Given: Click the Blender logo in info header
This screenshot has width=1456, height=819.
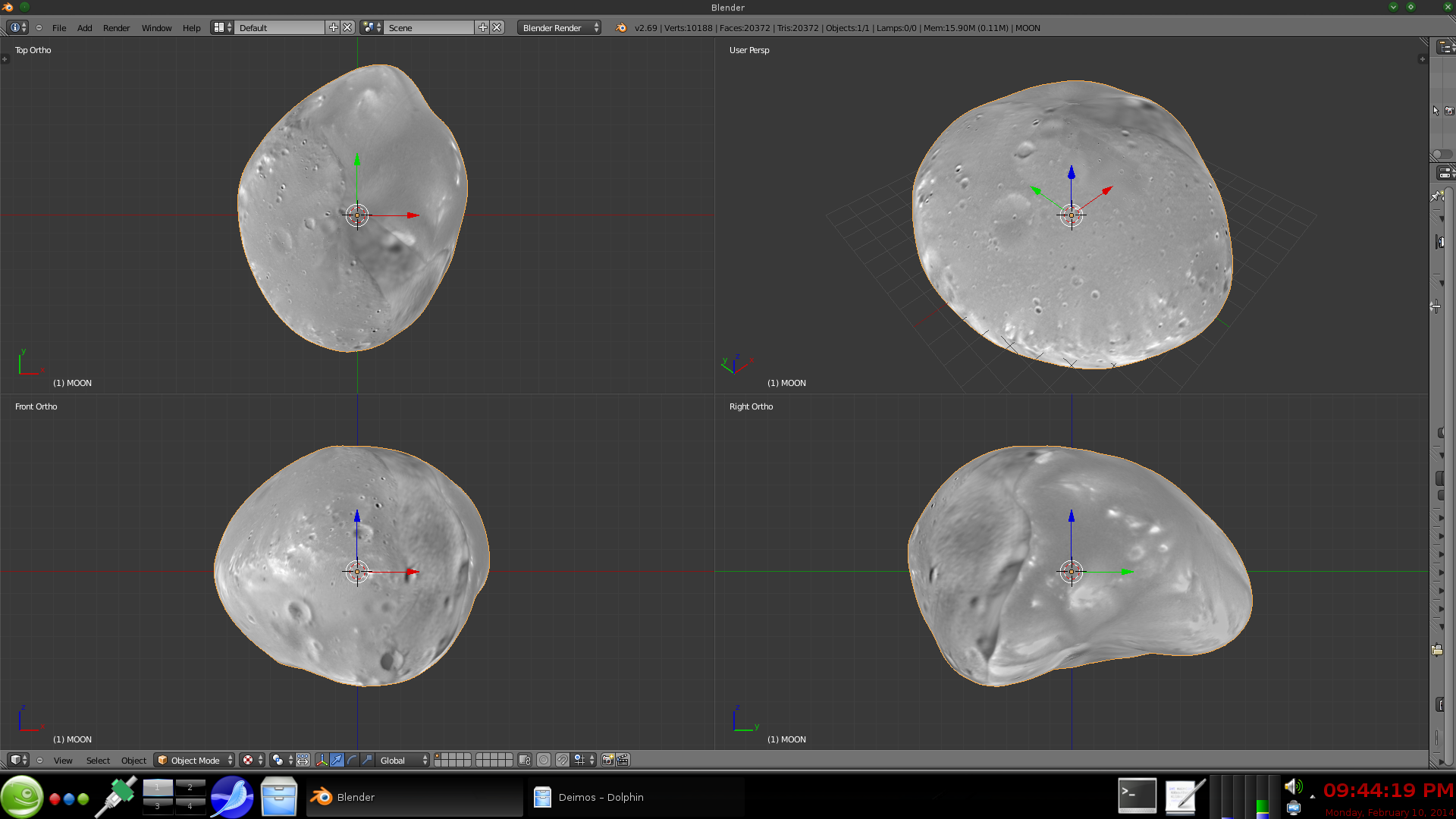Looking at the screenshot, I should point(621,27).
